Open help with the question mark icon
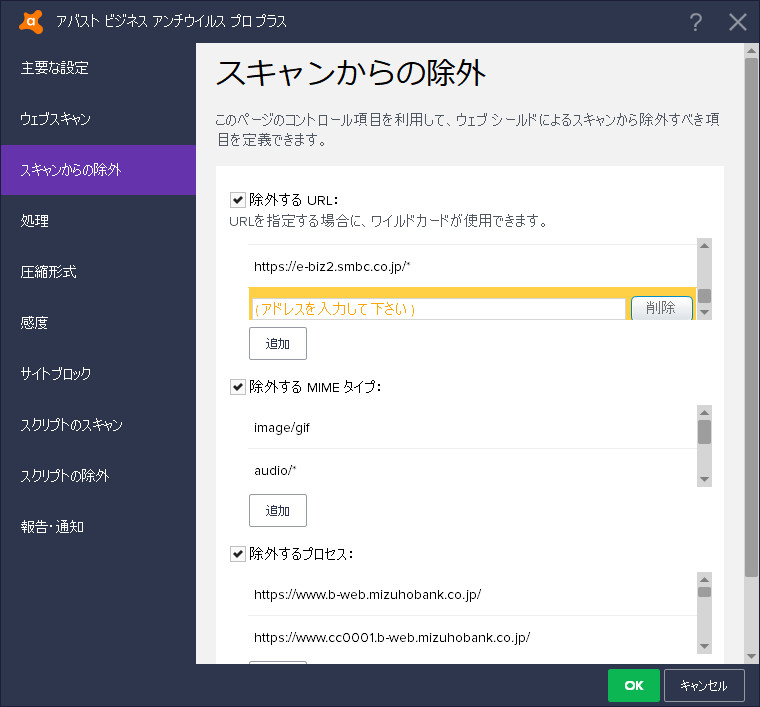This screenshot has width=760, height=707. (696, 22)
